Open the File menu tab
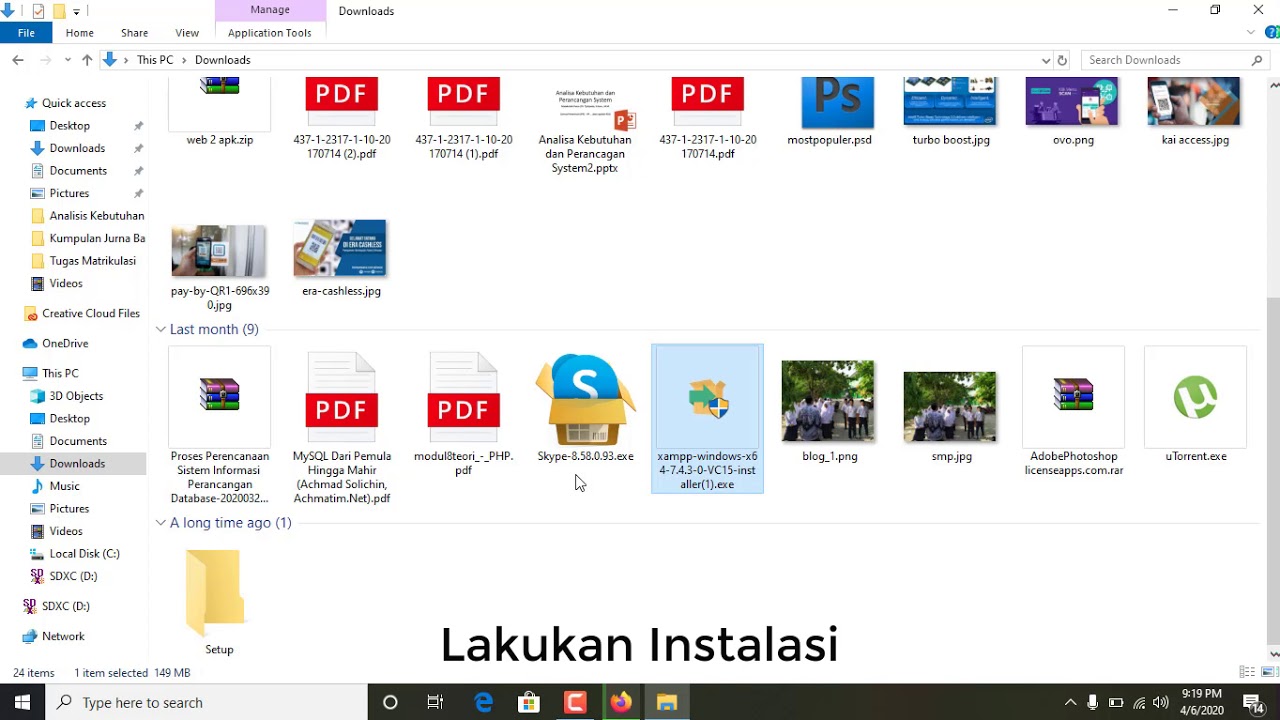This screenshot has width=1280, height=720. pyautogui.click(x=26, y=33)
